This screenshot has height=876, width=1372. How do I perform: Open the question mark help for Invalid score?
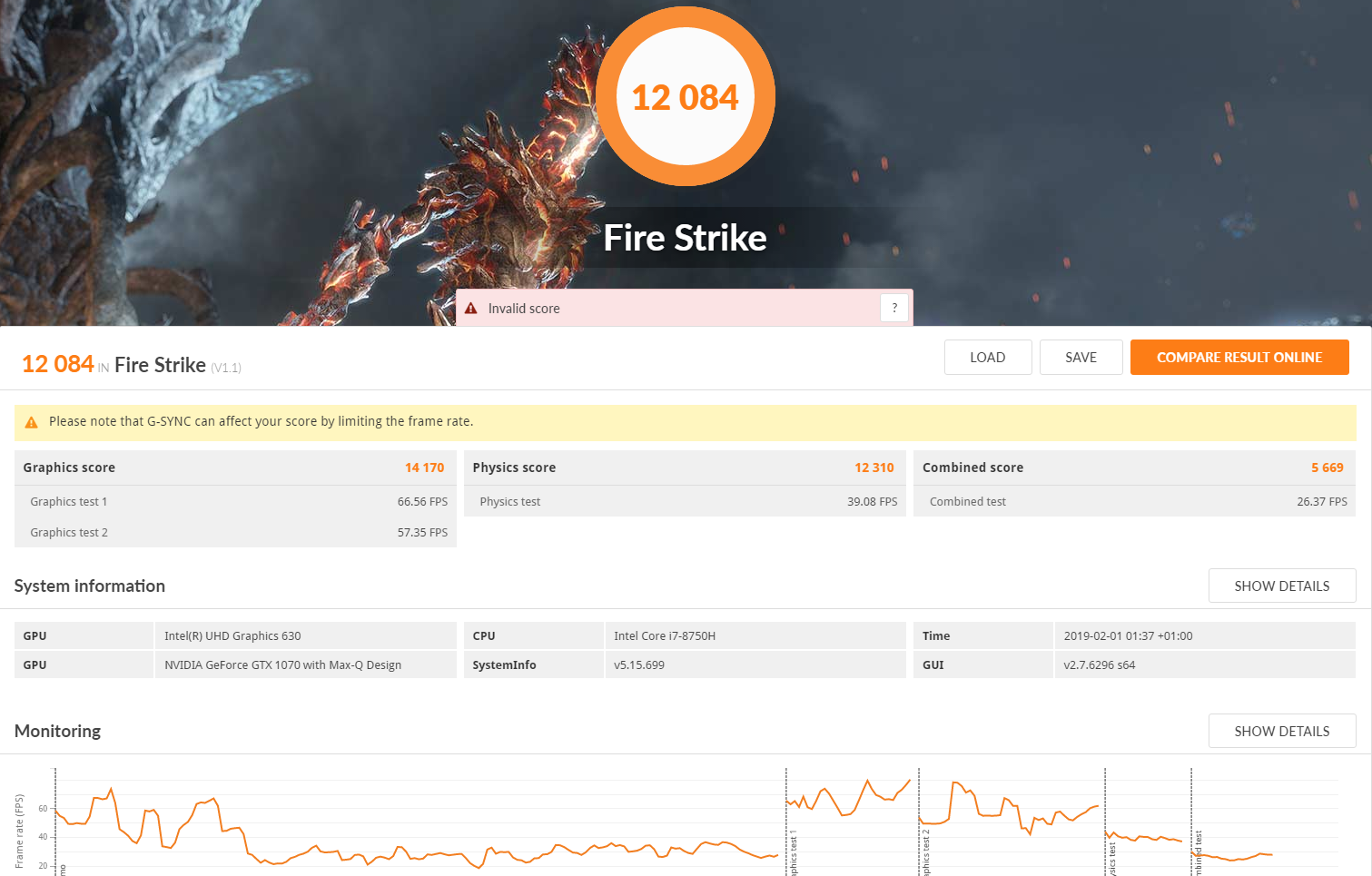894,308
